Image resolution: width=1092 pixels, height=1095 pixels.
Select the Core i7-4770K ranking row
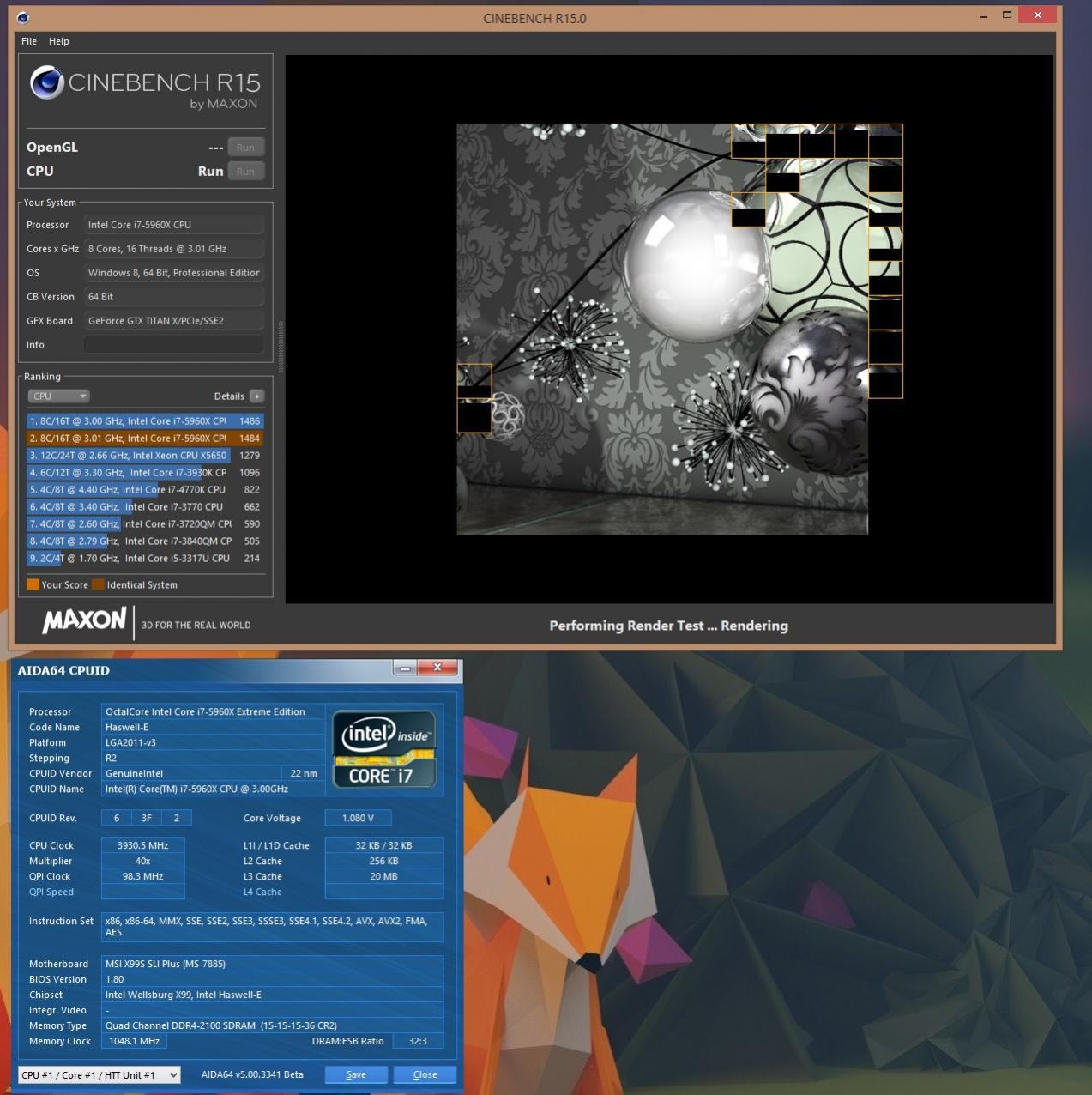(x=145, y=490)
